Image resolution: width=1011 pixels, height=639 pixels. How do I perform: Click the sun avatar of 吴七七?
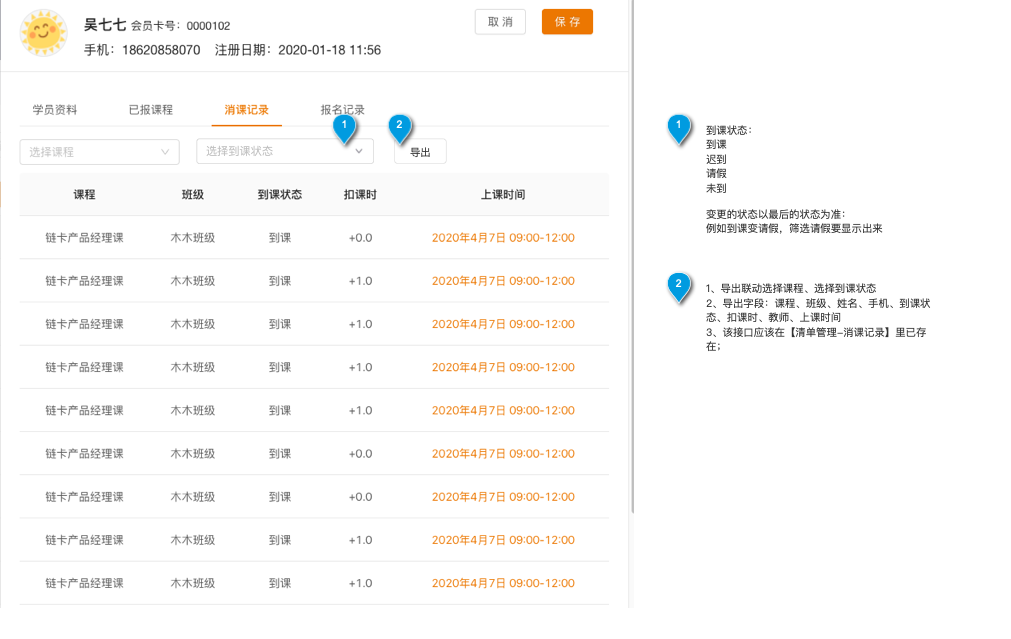(44, 33)
